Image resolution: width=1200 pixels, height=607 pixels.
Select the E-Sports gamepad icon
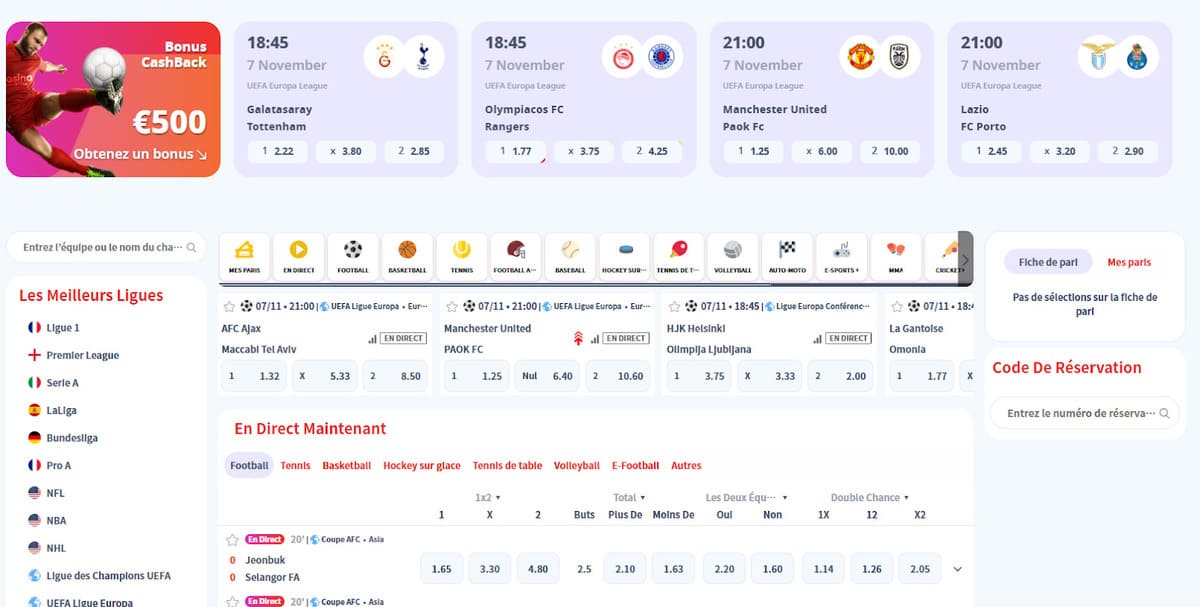pyautogui.click(x=841, y=251)
